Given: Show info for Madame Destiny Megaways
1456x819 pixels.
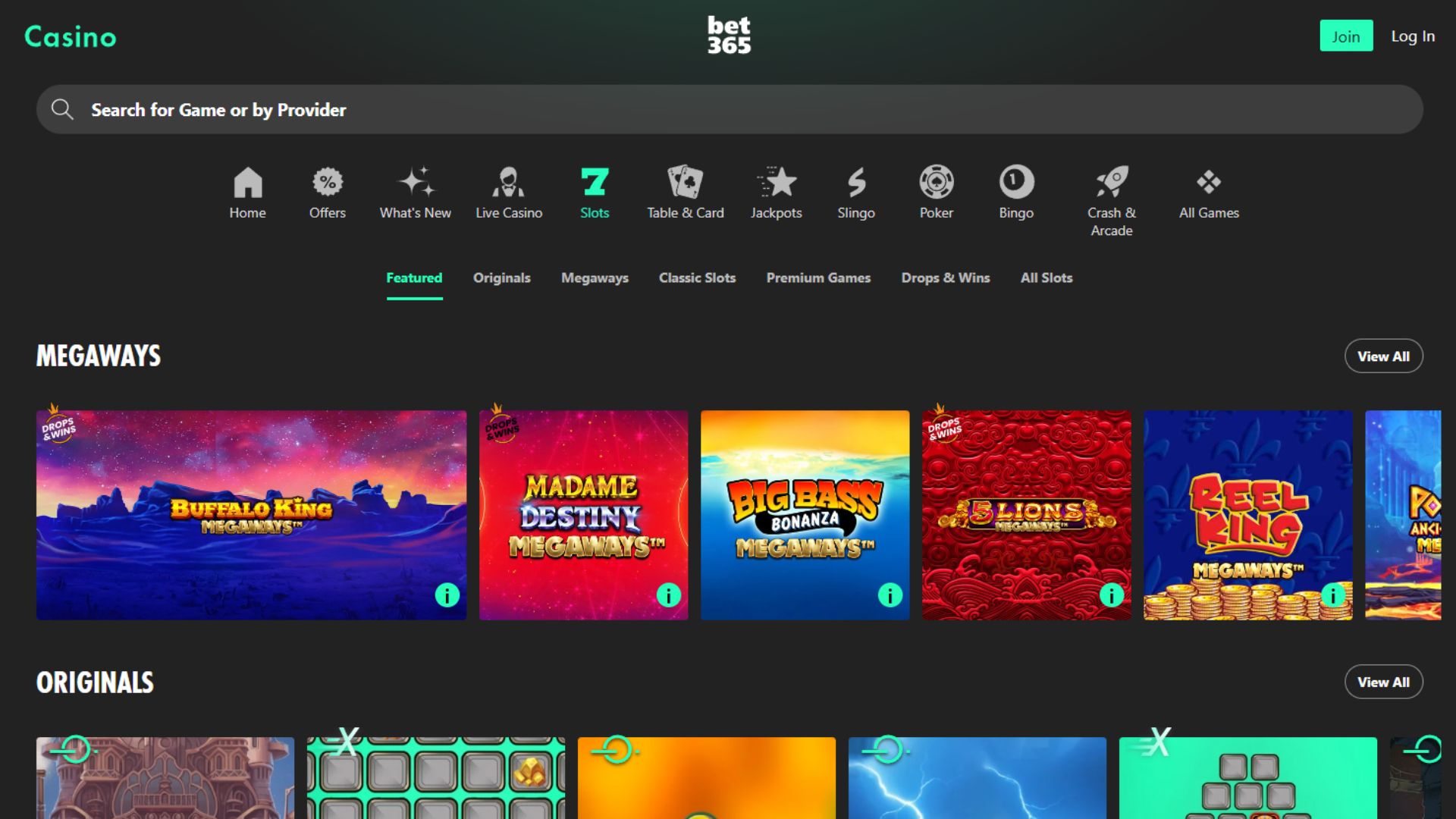Looking at the screenshot, I should pos(669,595).
